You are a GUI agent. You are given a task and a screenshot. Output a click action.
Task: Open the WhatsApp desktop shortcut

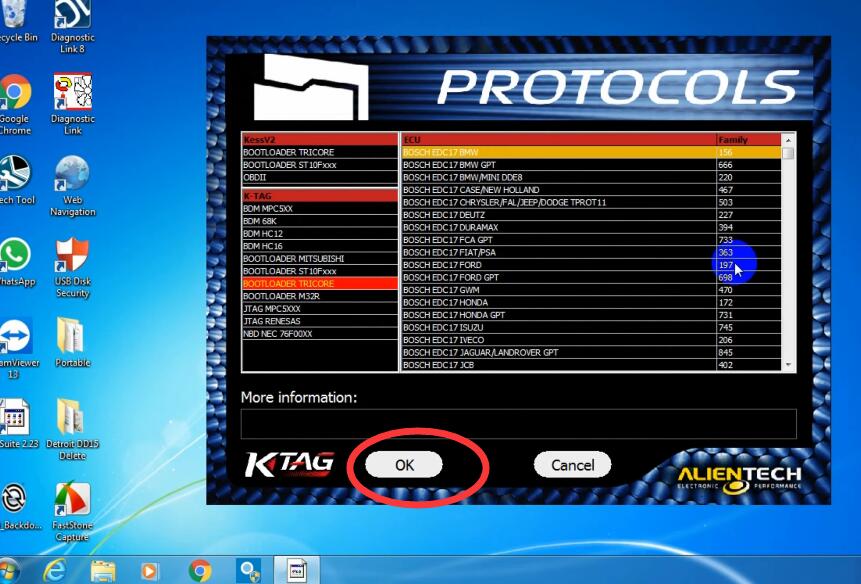16,262
